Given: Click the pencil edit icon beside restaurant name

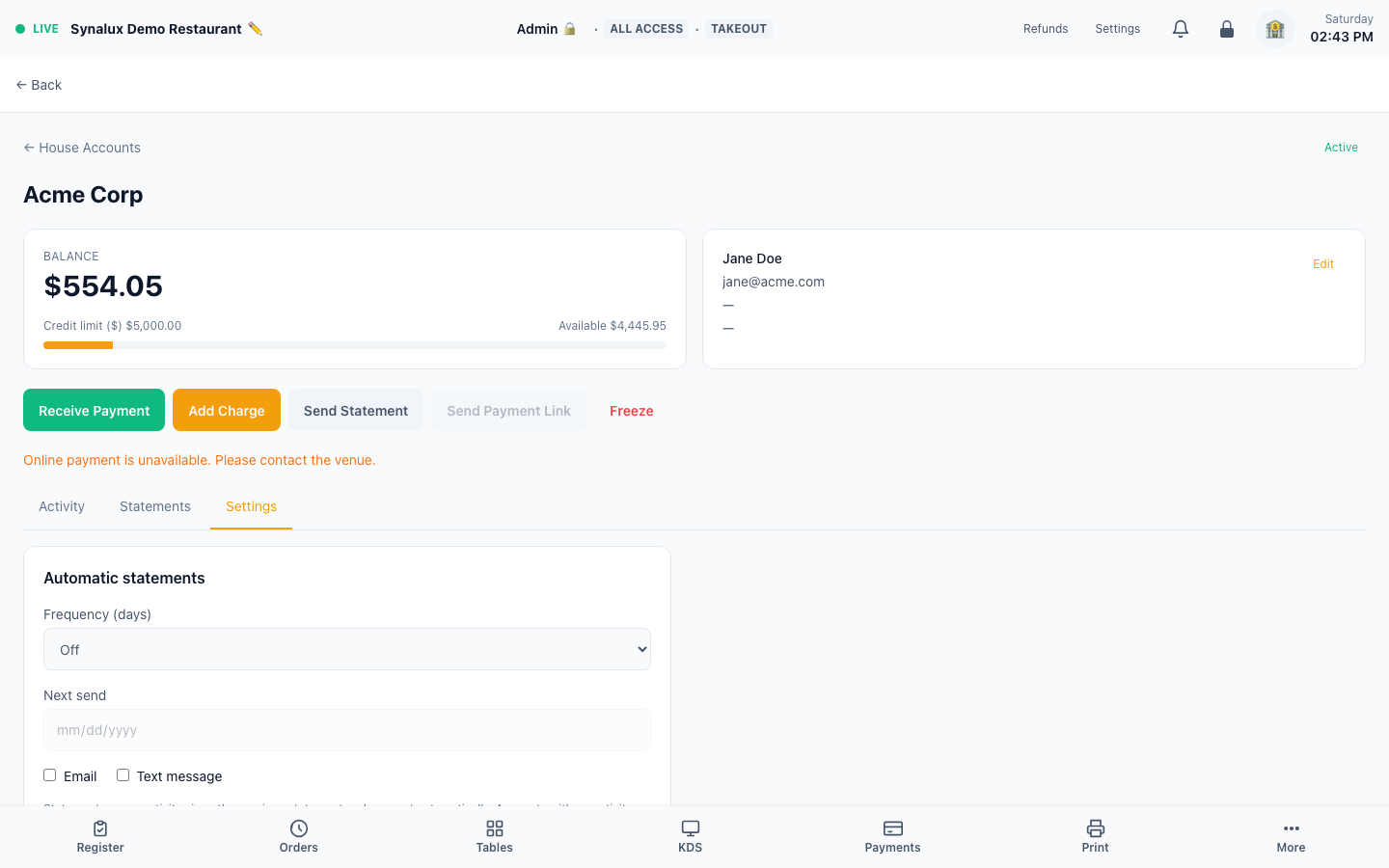Looking at the screenshot, I should 255,29.
